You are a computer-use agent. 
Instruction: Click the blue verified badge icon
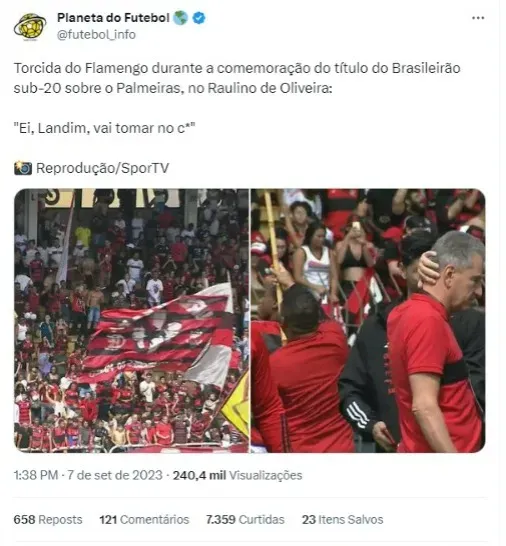[199, 18]
